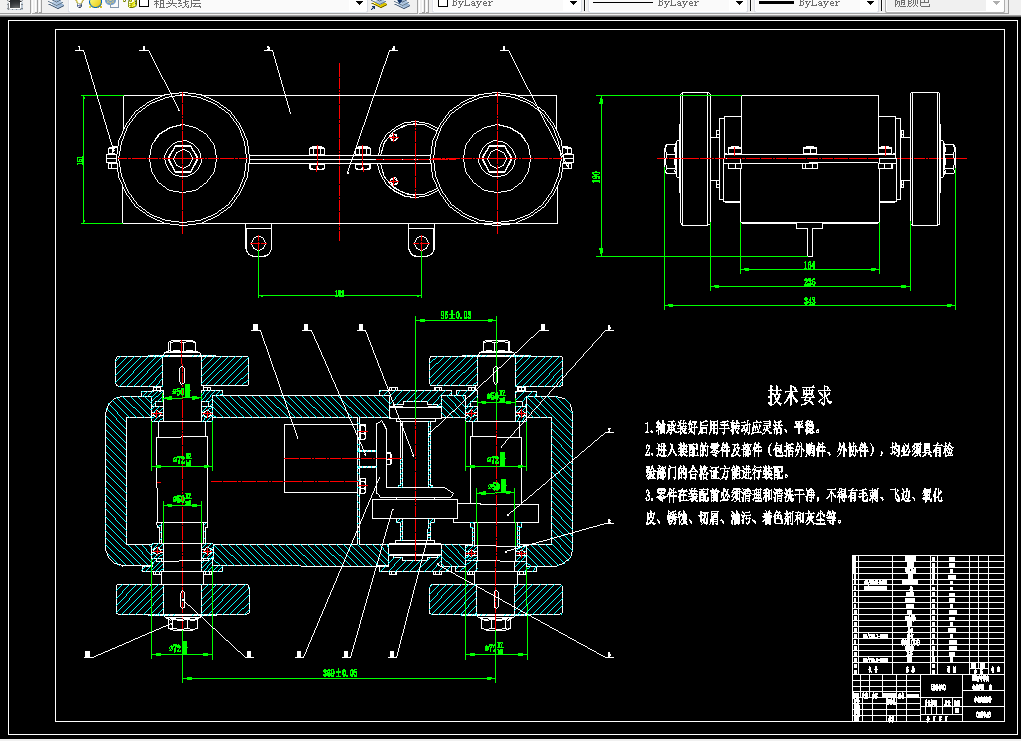Screen dimensions: 1021x741
Task: Expand the ByLayer linetype dropdown
Action: click(739, 4)
